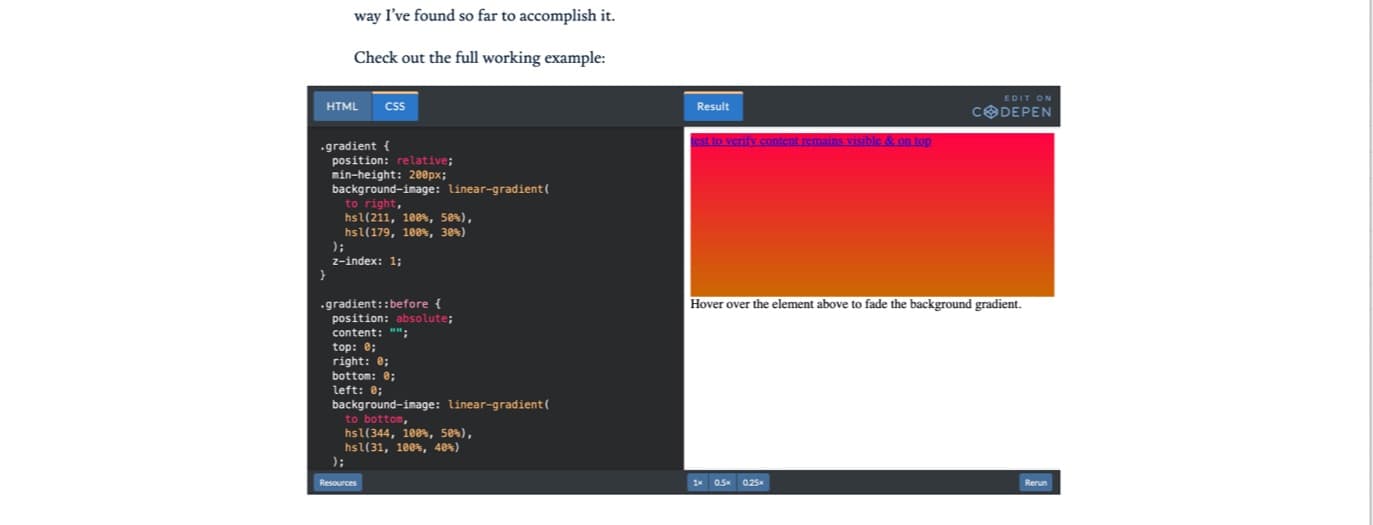
Task: Click 'Check out the full working example' text
Action: point(479,58)
